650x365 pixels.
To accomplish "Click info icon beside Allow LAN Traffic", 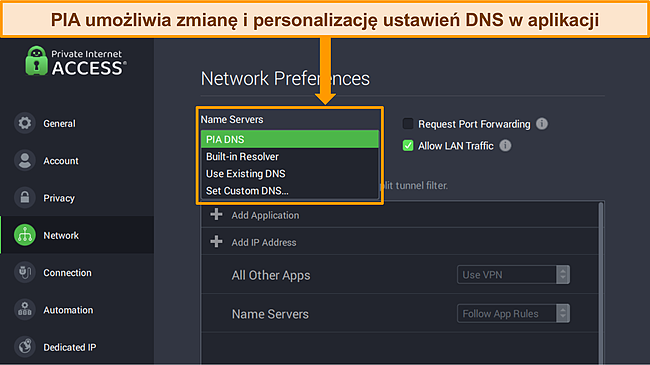I will tap(505, 146).
